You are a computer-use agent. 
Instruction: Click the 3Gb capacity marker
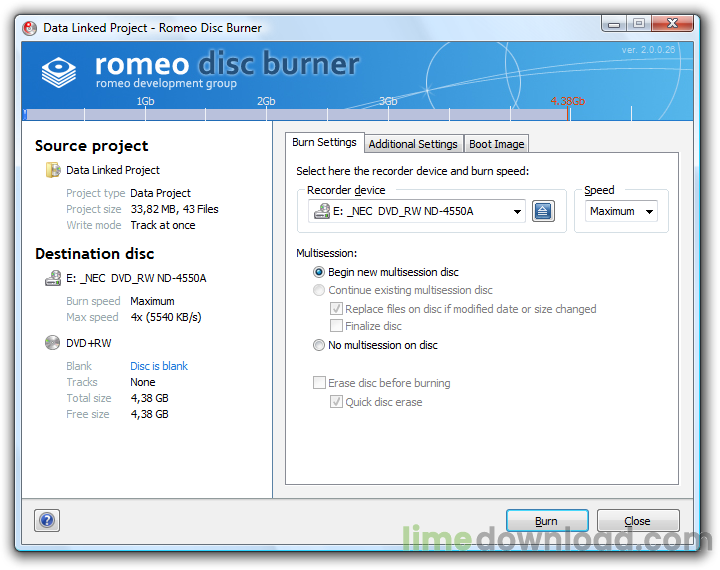(x=388, y=101)
